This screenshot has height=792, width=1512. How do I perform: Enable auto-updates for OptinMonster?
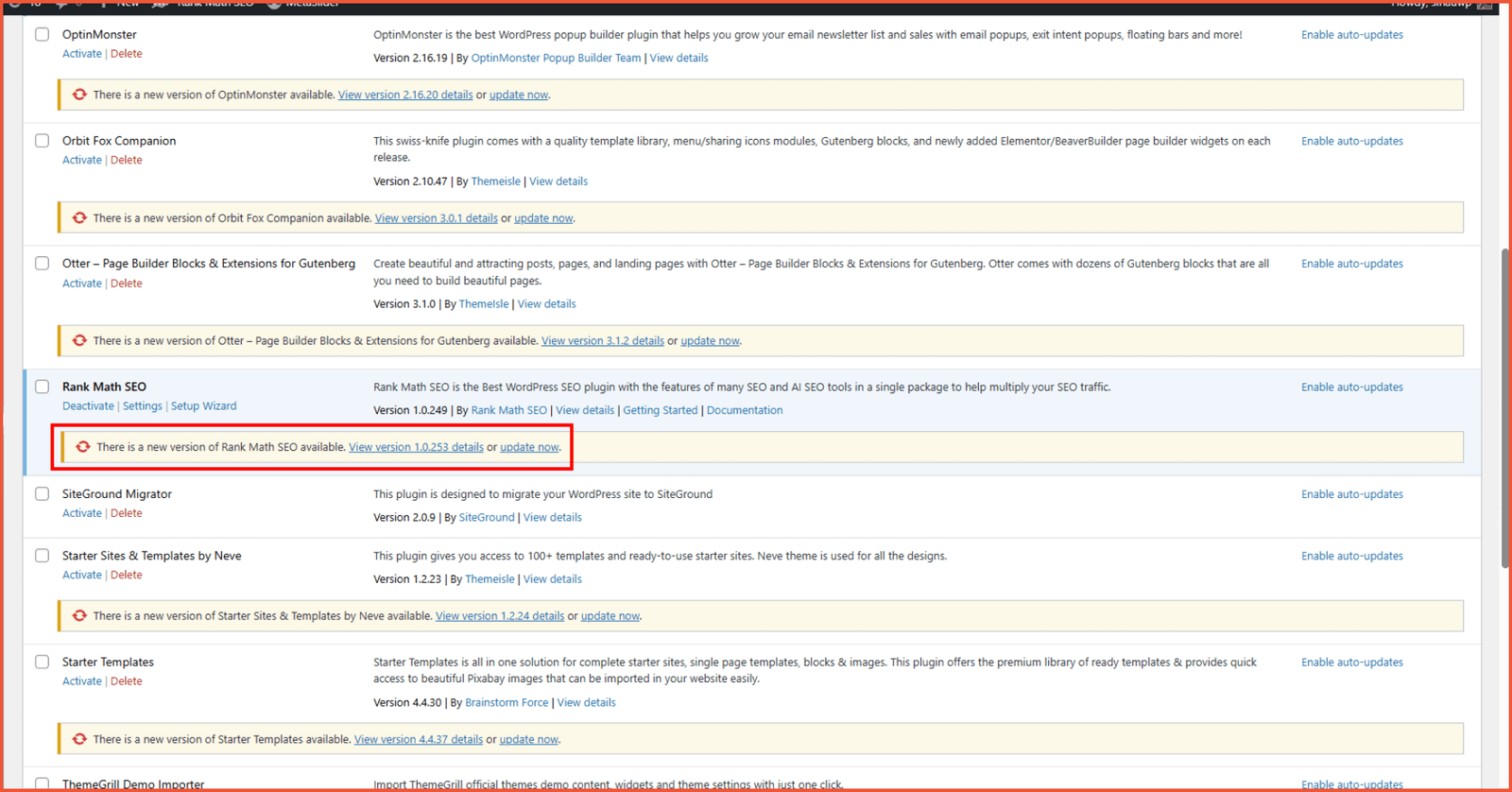(x=1352, y=35)
